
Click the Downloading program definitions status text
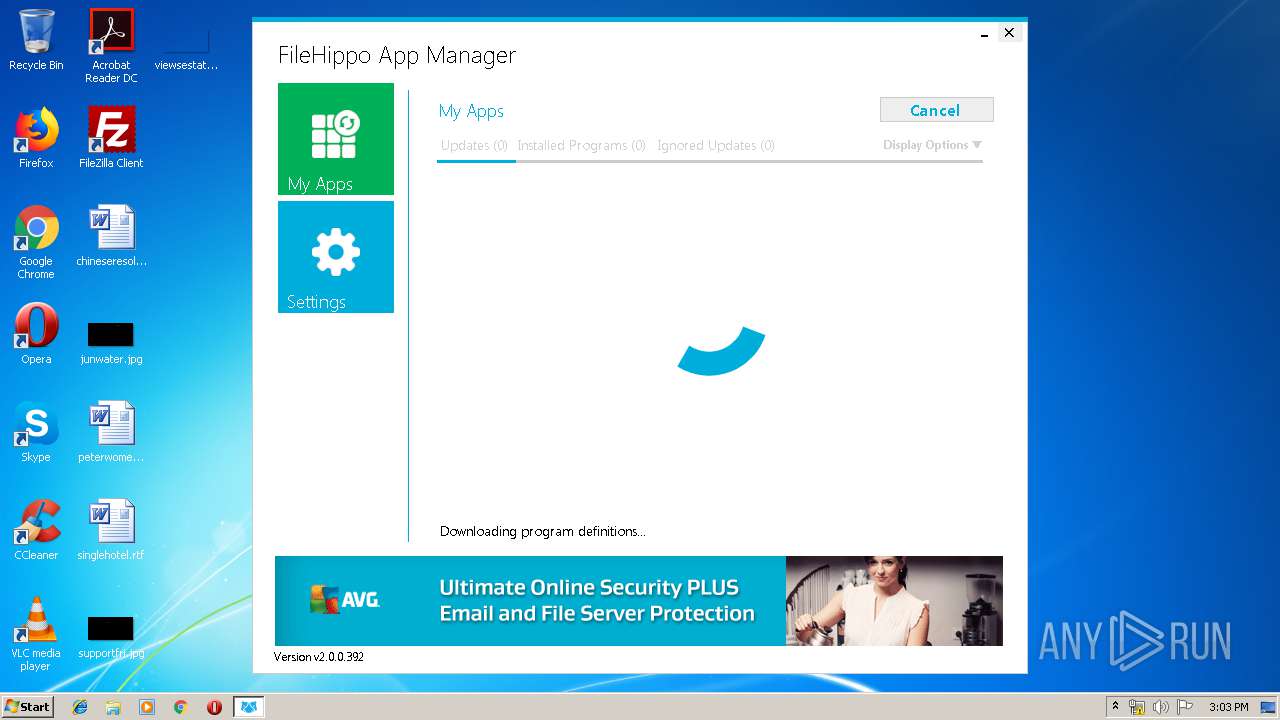tap(543, 531)
